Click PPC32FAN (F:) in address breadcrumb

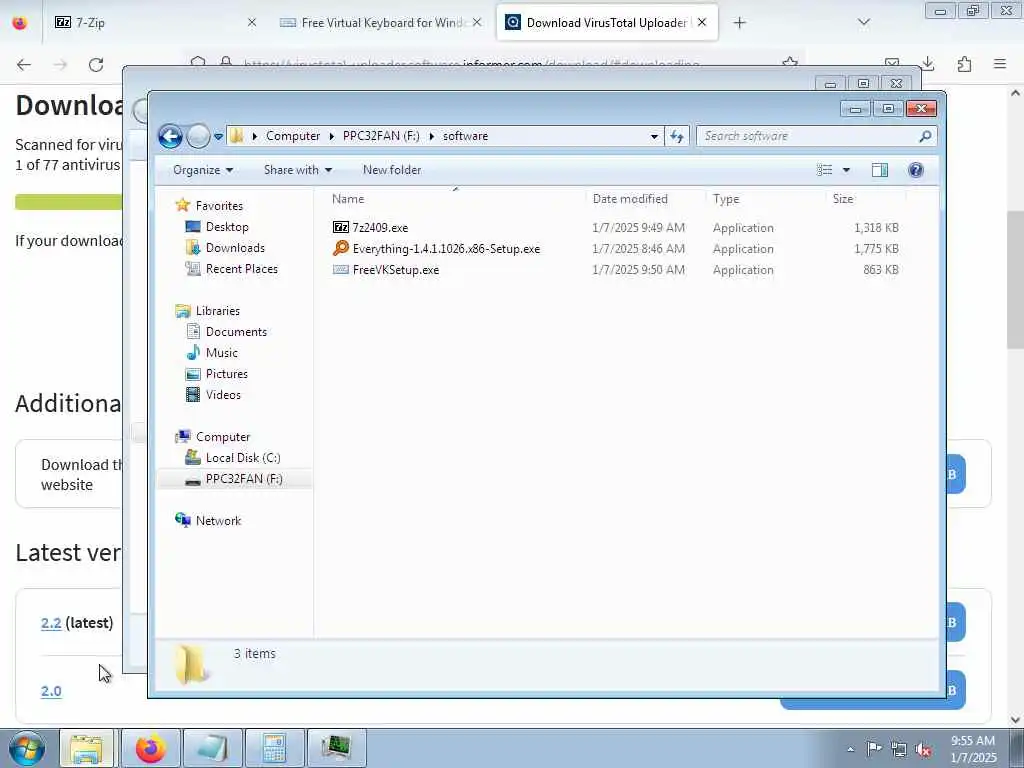pos(381,136)
